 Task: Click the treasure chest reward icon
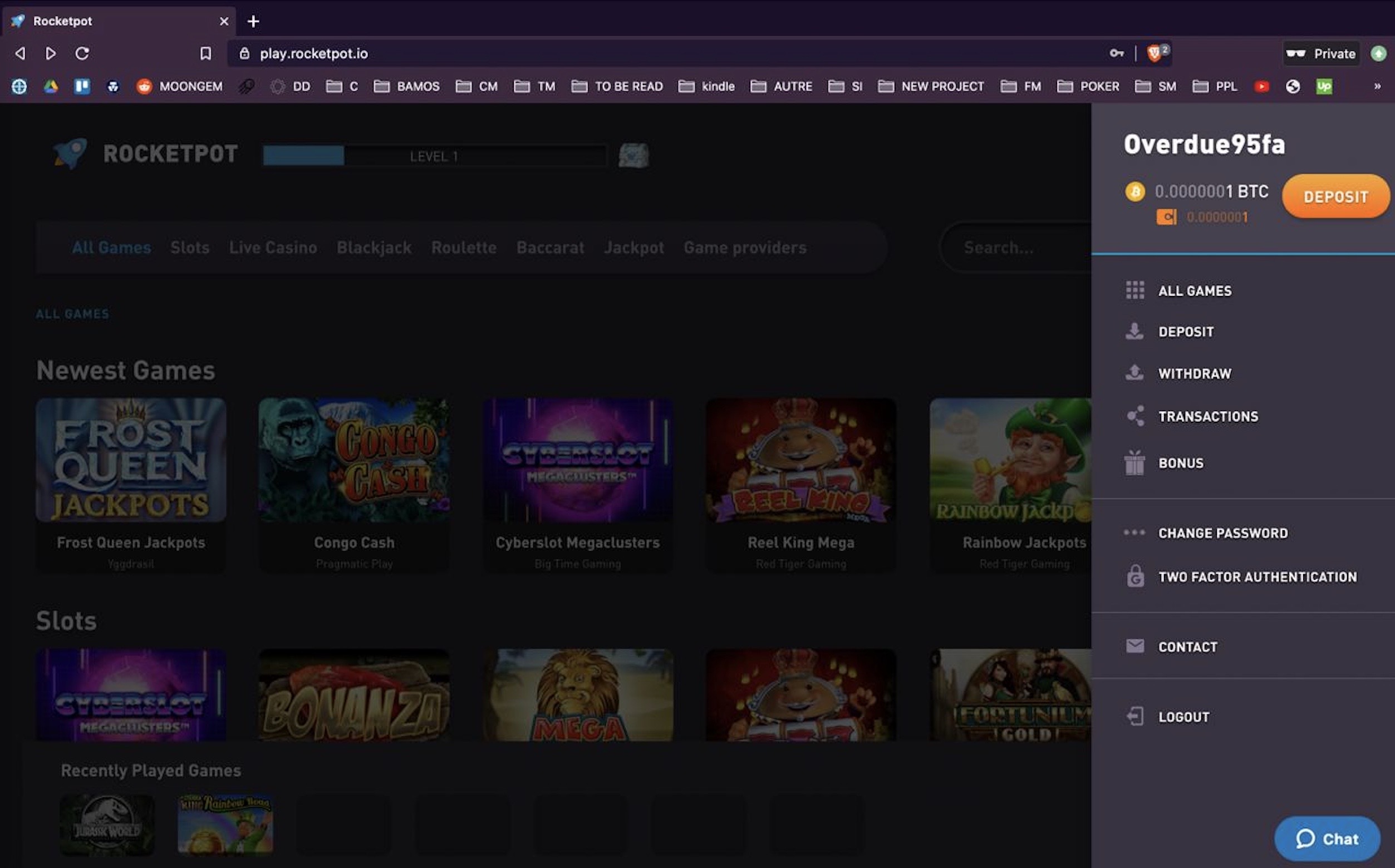pyautogui.click(x=633, y=156)
